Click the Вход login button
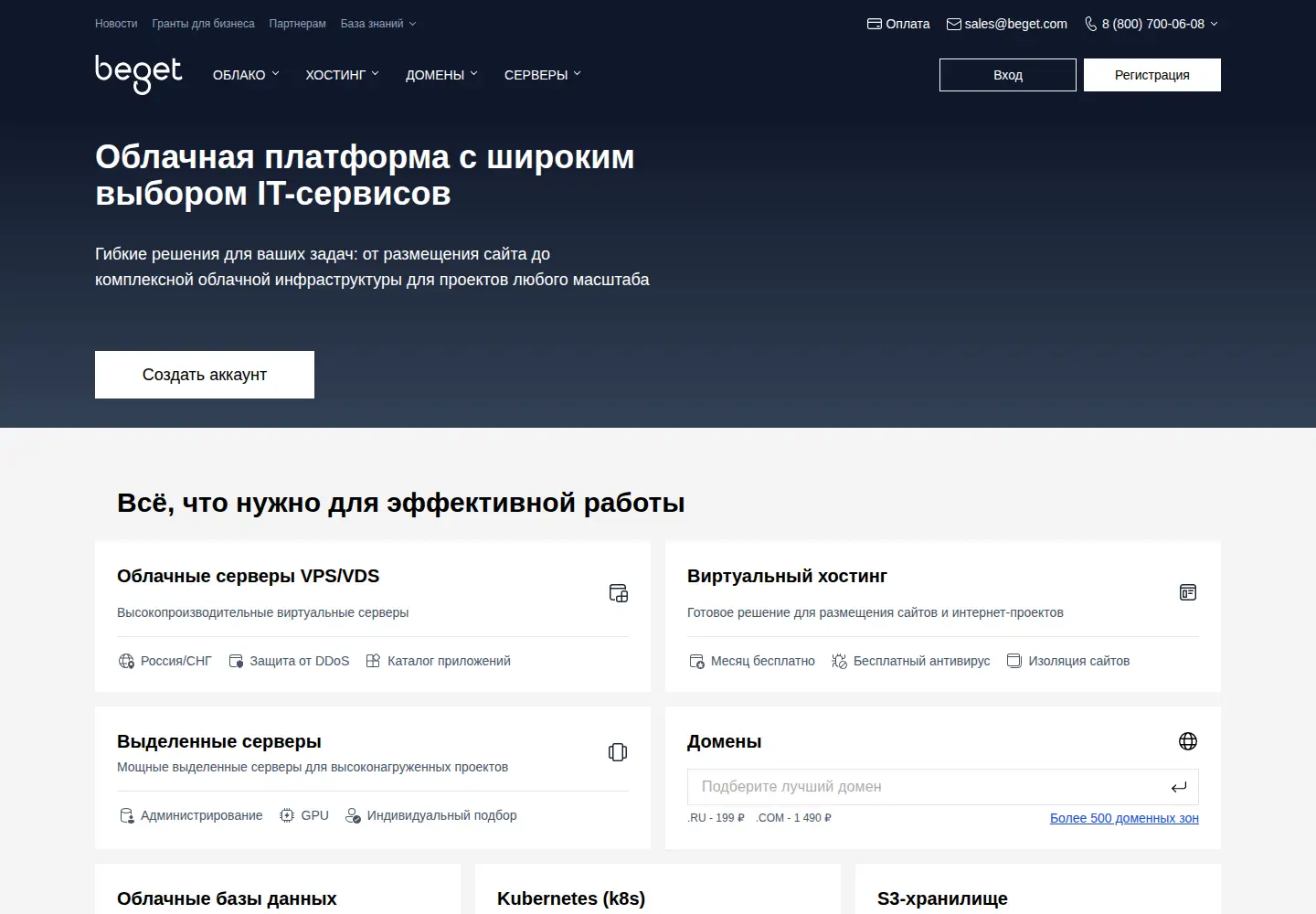Image resolution: width=1316 pixels, height=914 pixels. 1008,75
